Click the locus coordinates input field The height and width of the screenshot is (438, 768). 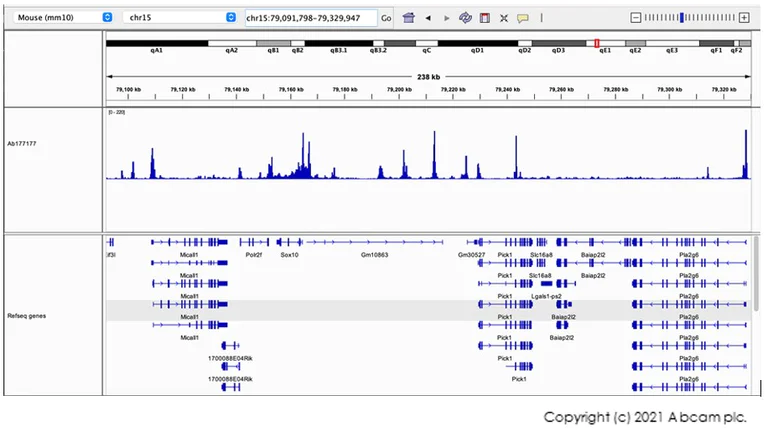tap(311, 18)
